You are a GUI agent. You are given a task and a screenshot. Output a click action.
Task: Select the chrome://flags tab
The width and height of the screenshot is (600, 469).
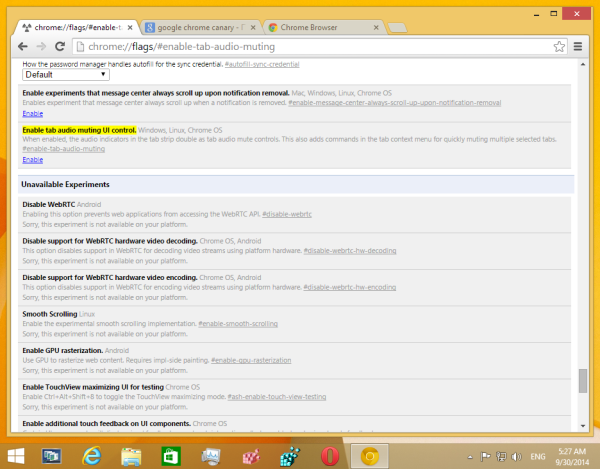click(78, 28)
